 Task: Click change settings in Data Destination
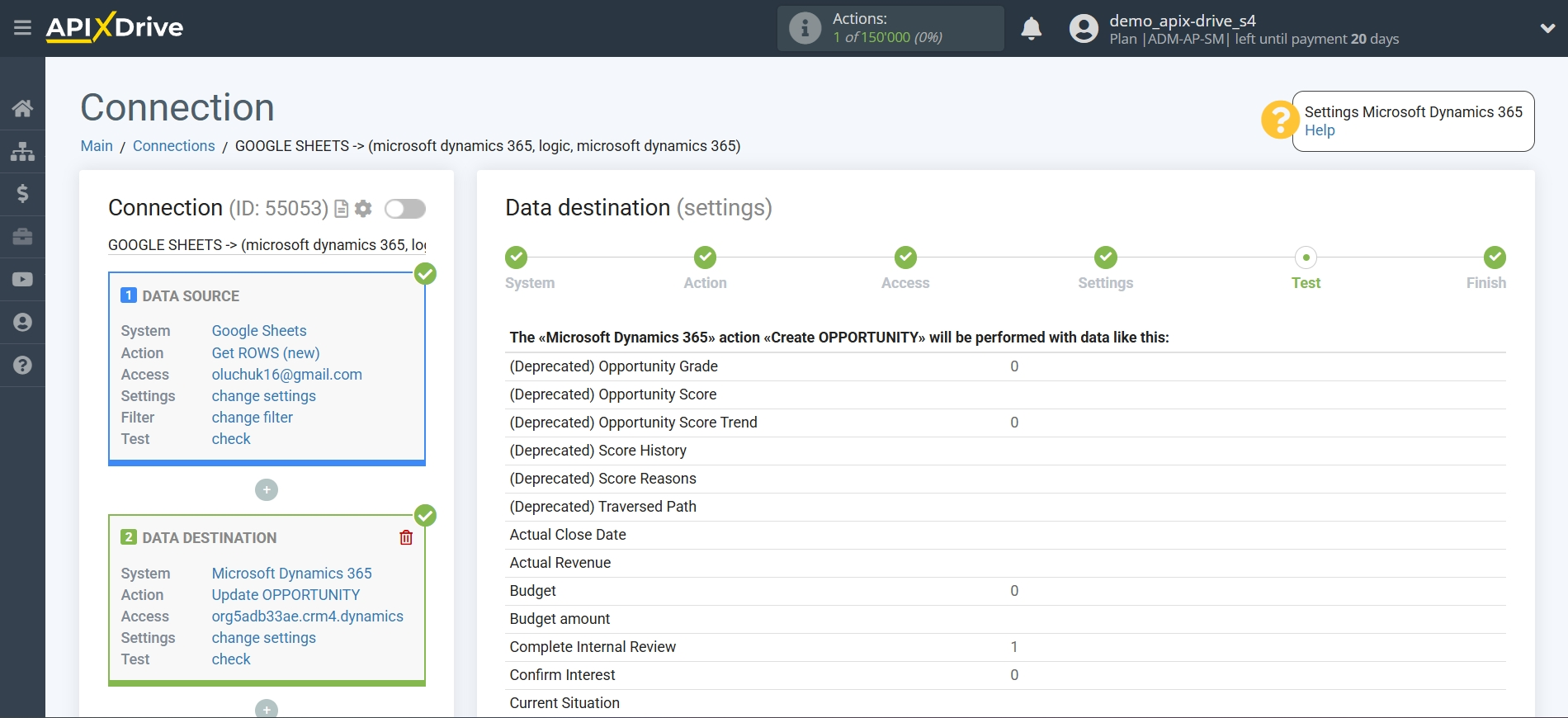[x=264, y=638]
